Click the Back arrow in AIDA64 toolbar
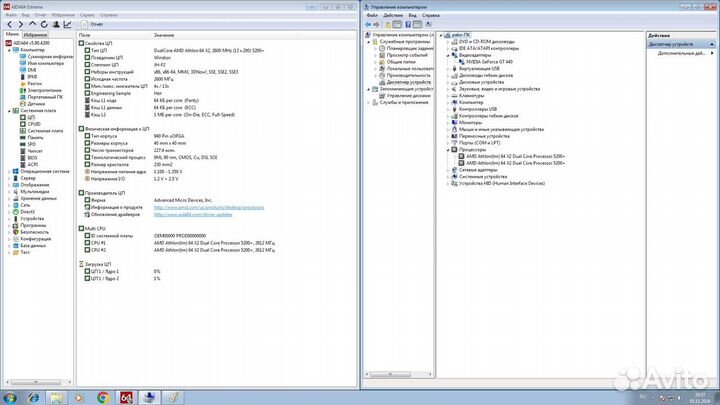The image size is (720, 405). (x=9, y=24)
